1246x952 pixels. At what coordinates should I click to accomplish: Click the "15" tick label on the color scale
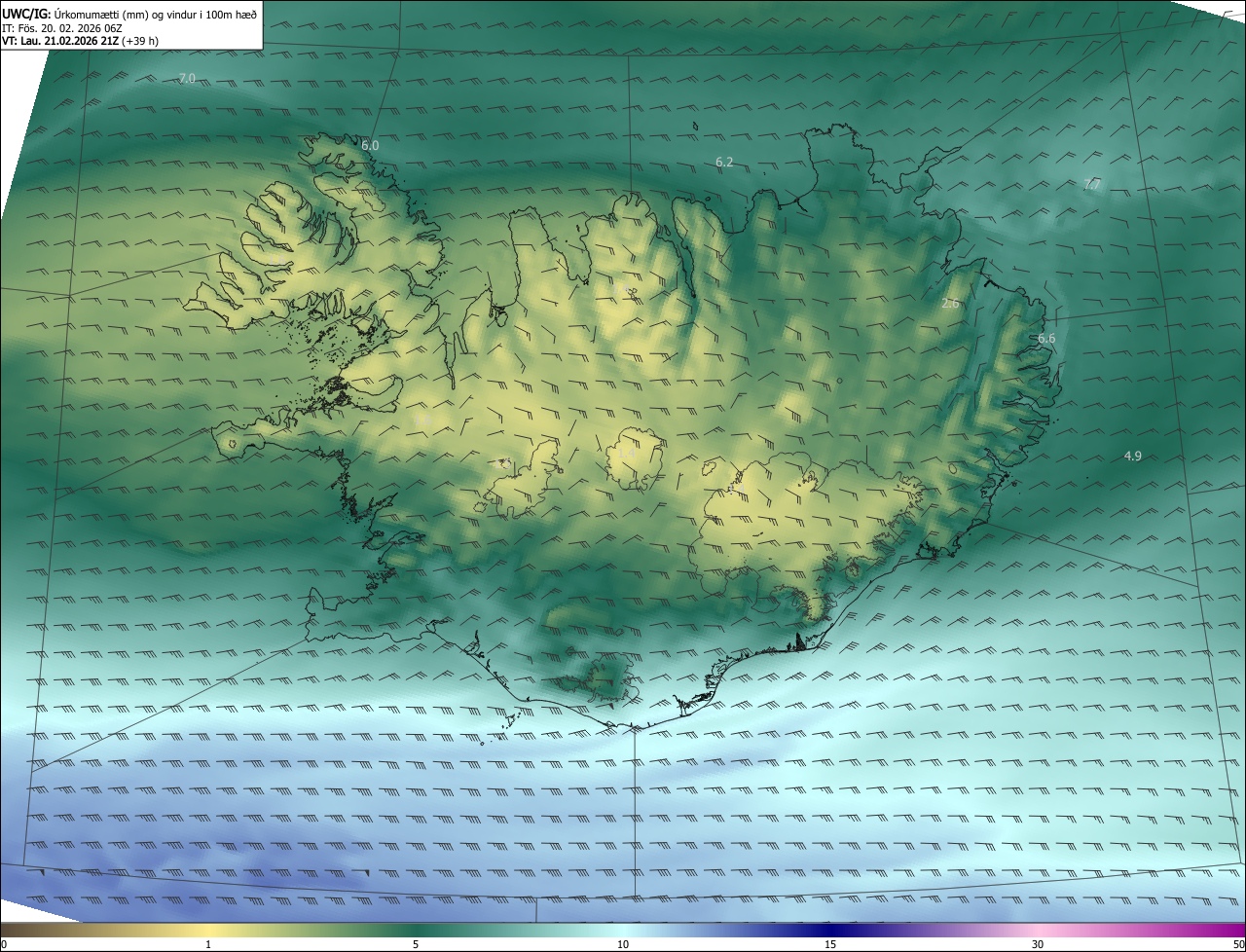click(830, 945)
